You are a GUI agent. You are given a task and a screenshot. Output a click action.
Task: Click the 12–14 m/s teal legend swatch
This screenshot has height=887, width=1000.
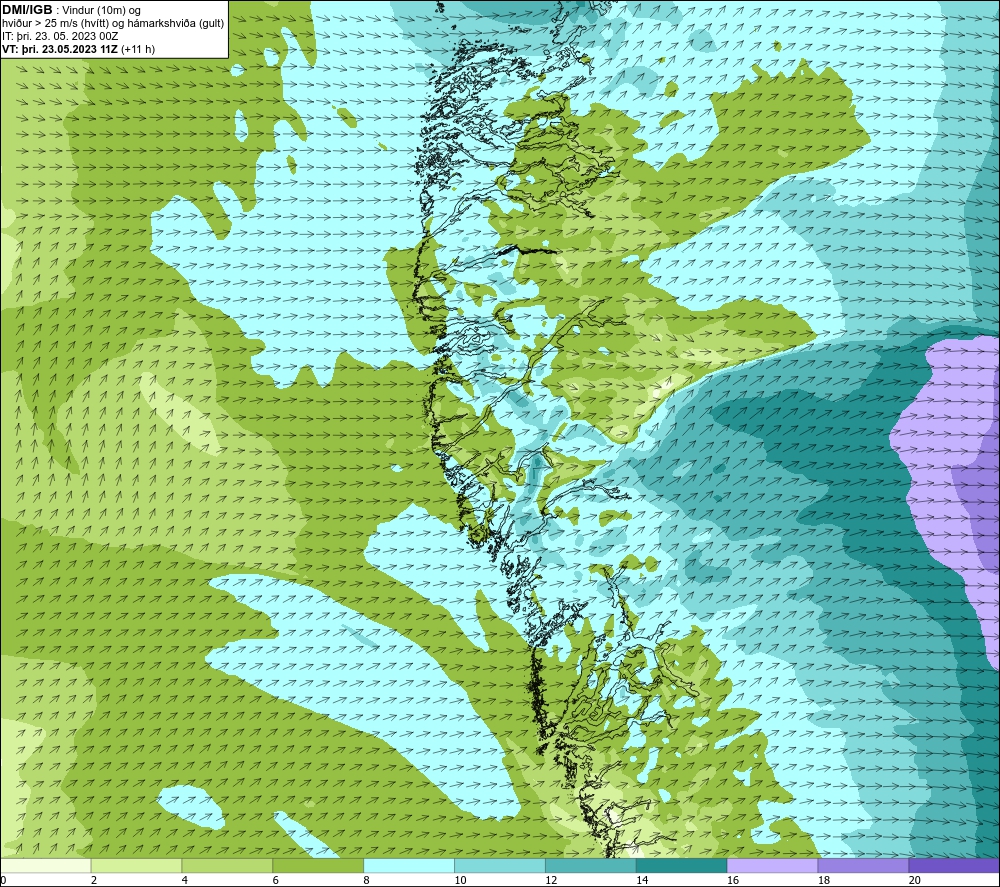(591, 865)
